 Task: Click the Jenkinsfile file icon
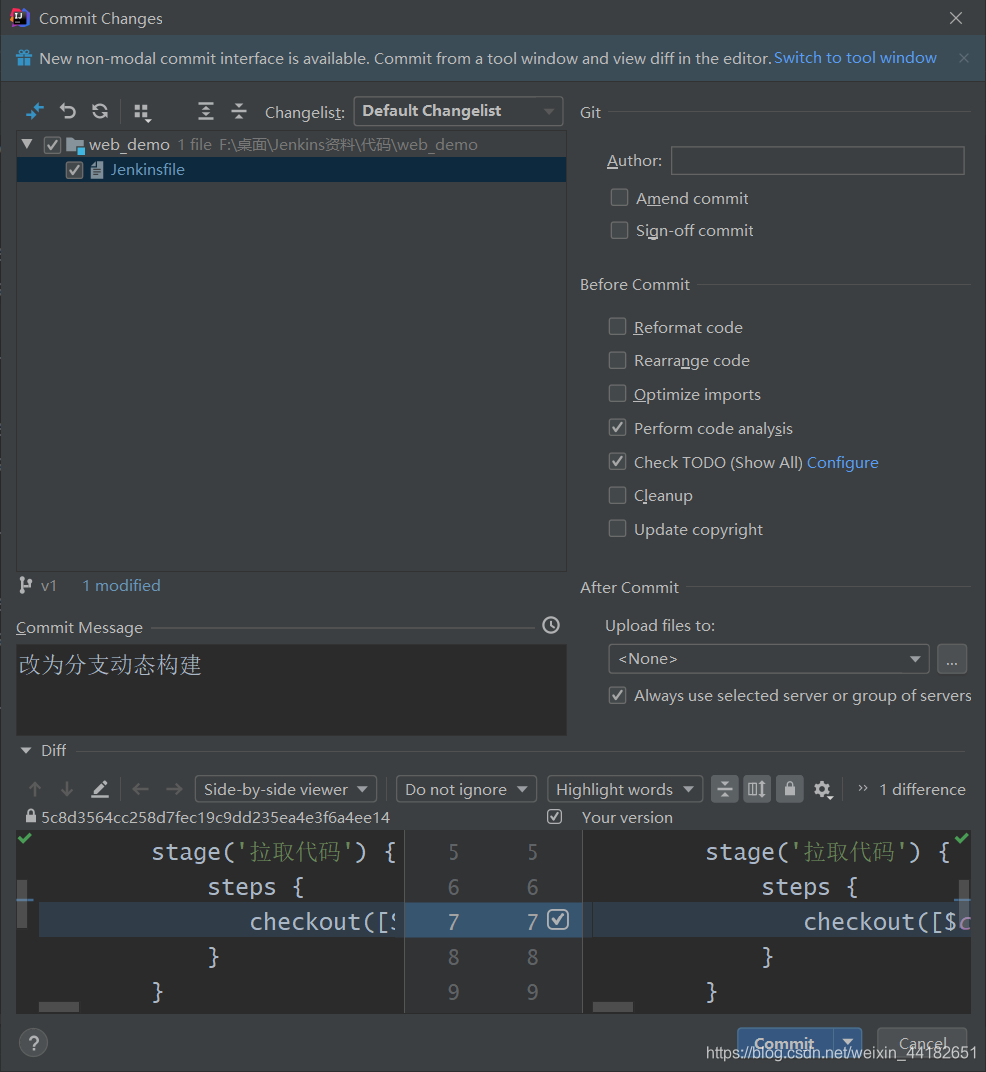pyautogui.click(x=97, y=170)
